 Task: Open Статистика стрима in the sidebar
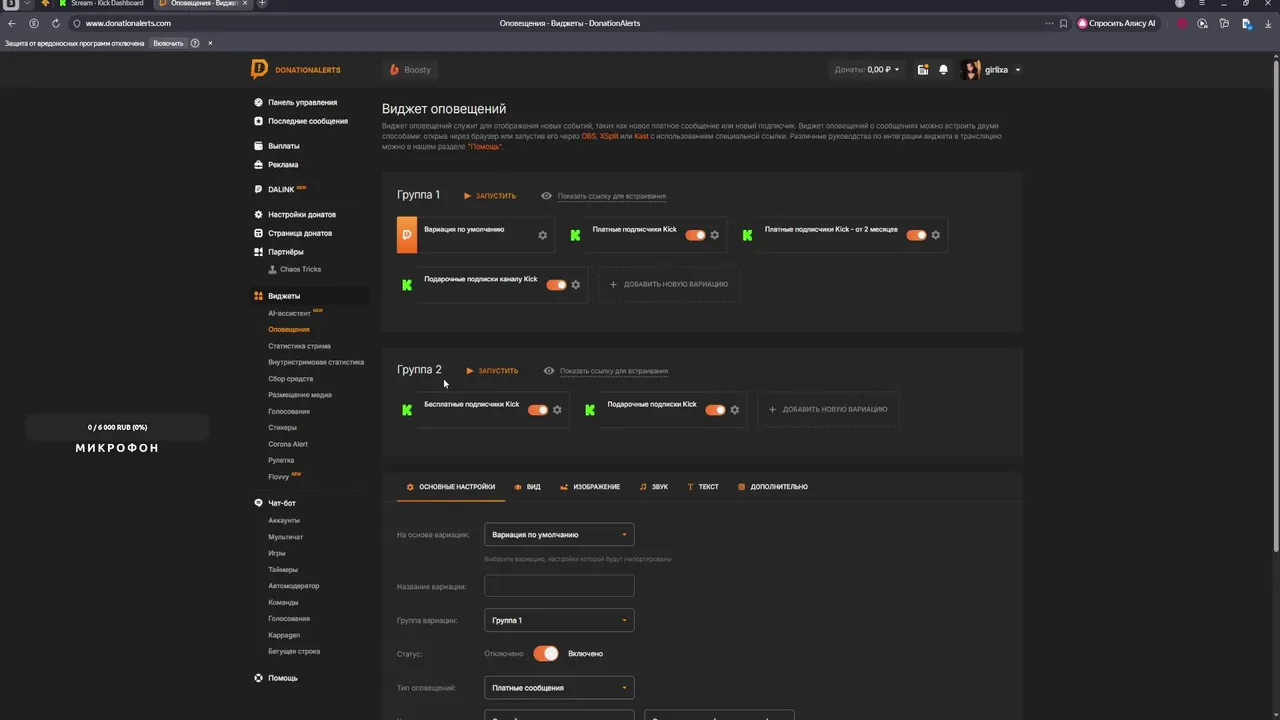pos(299,346)
